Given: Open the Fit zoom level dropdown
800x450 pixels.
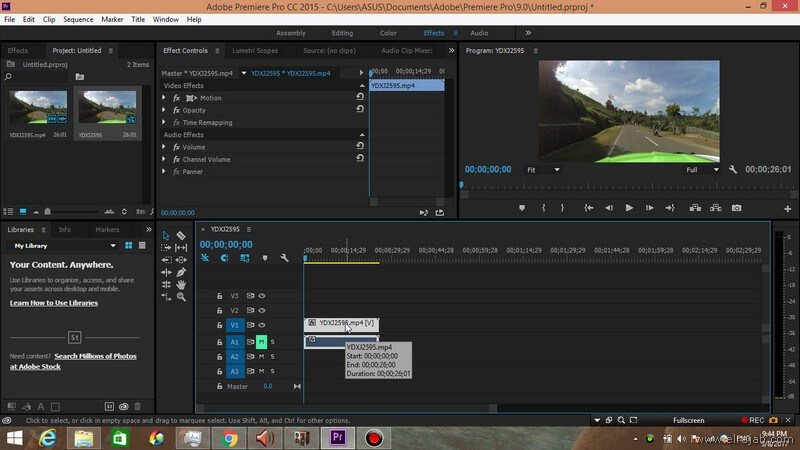Looking at the screenshot, I should [543, 170].
